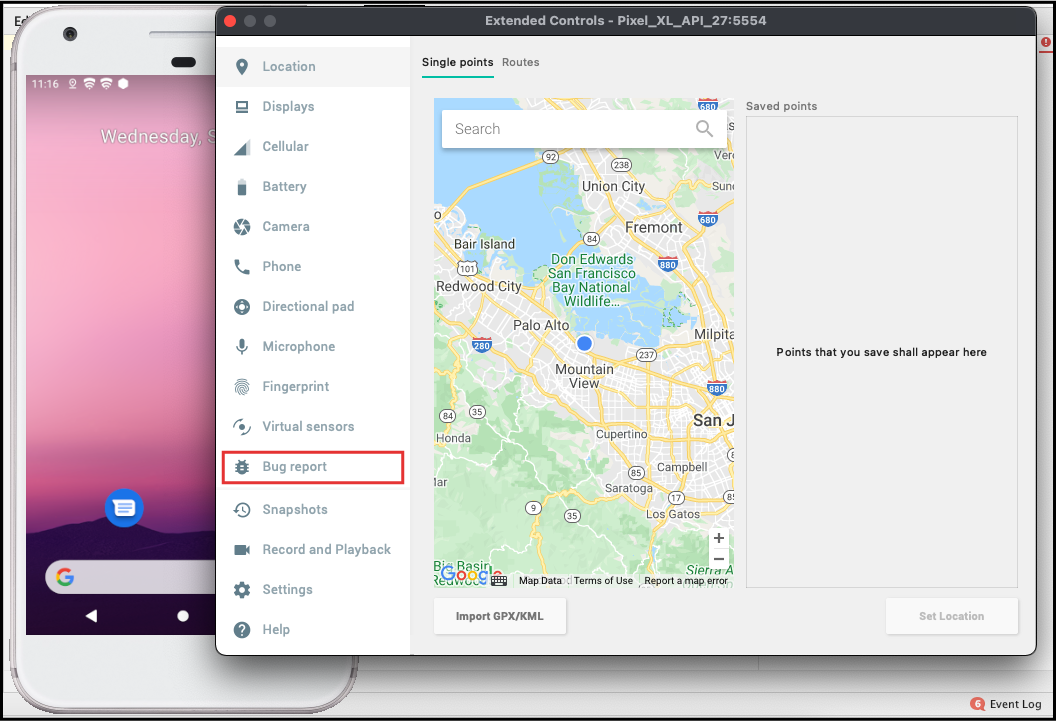Switch to the Routes tab
Screen dimensions: 1056x721
[x=521, y=62]
